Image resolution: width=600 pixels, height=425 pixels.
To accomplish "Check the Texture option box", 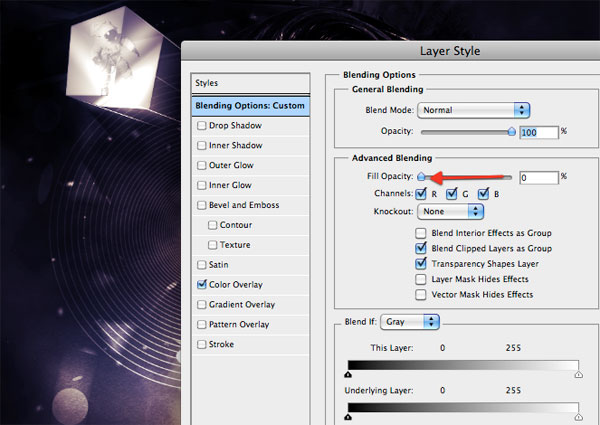I will point(212,245).
